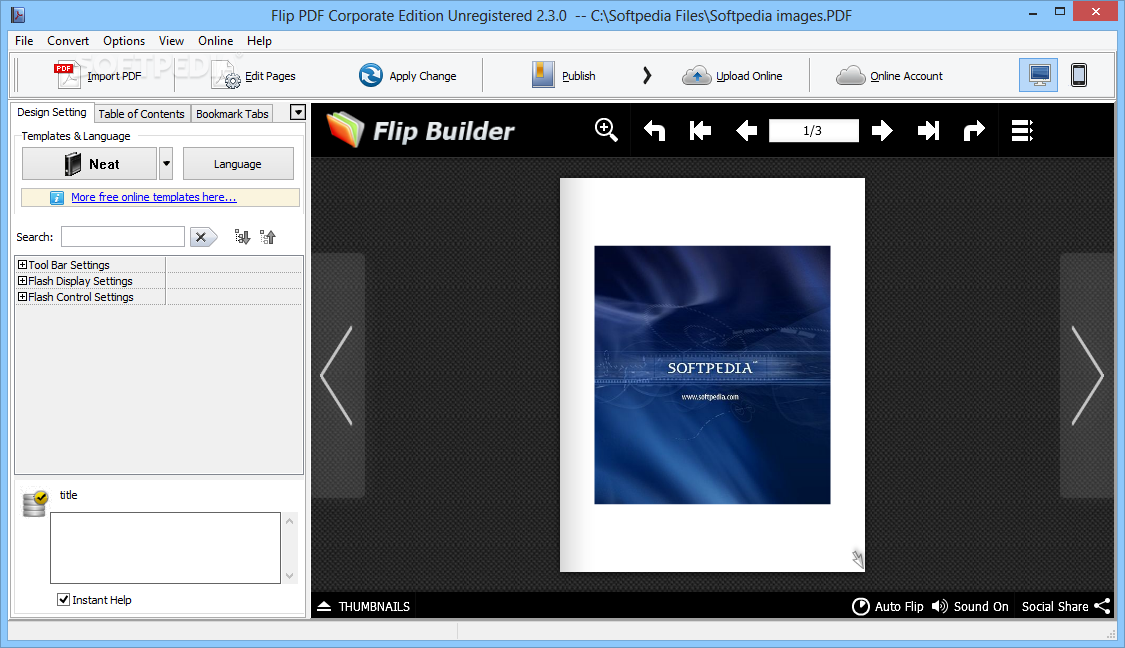Click the zoom in magnifier icon
1125x648 pixels.
point(606,131)
